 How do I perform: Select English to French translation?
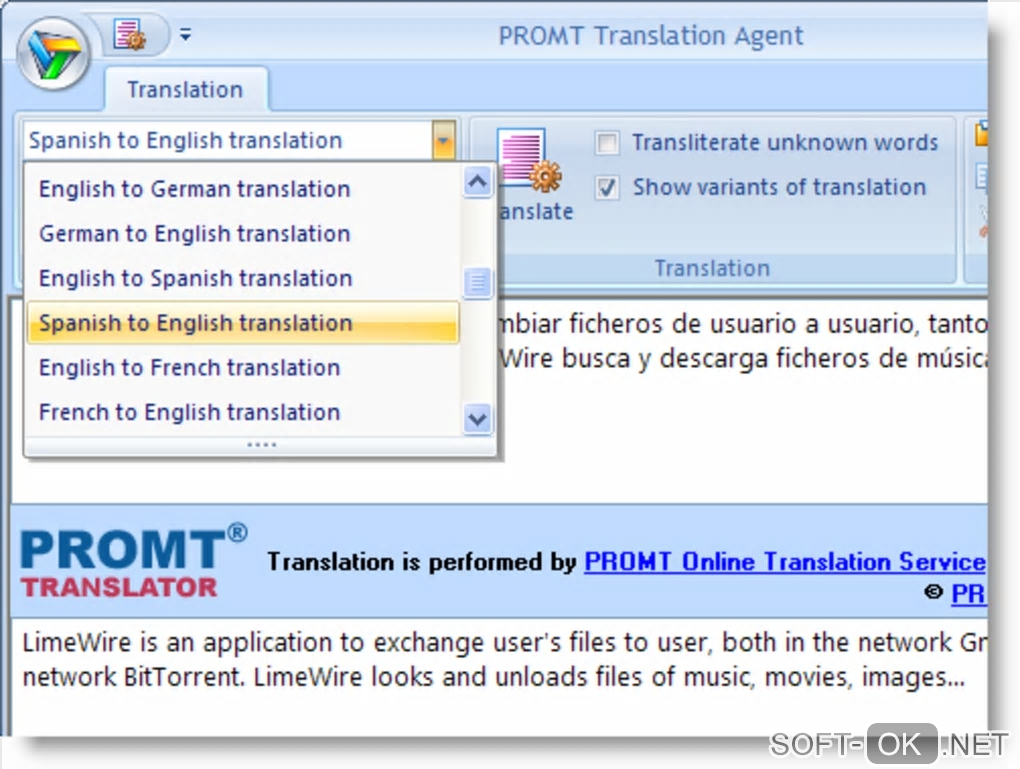(x=243, y=368)
